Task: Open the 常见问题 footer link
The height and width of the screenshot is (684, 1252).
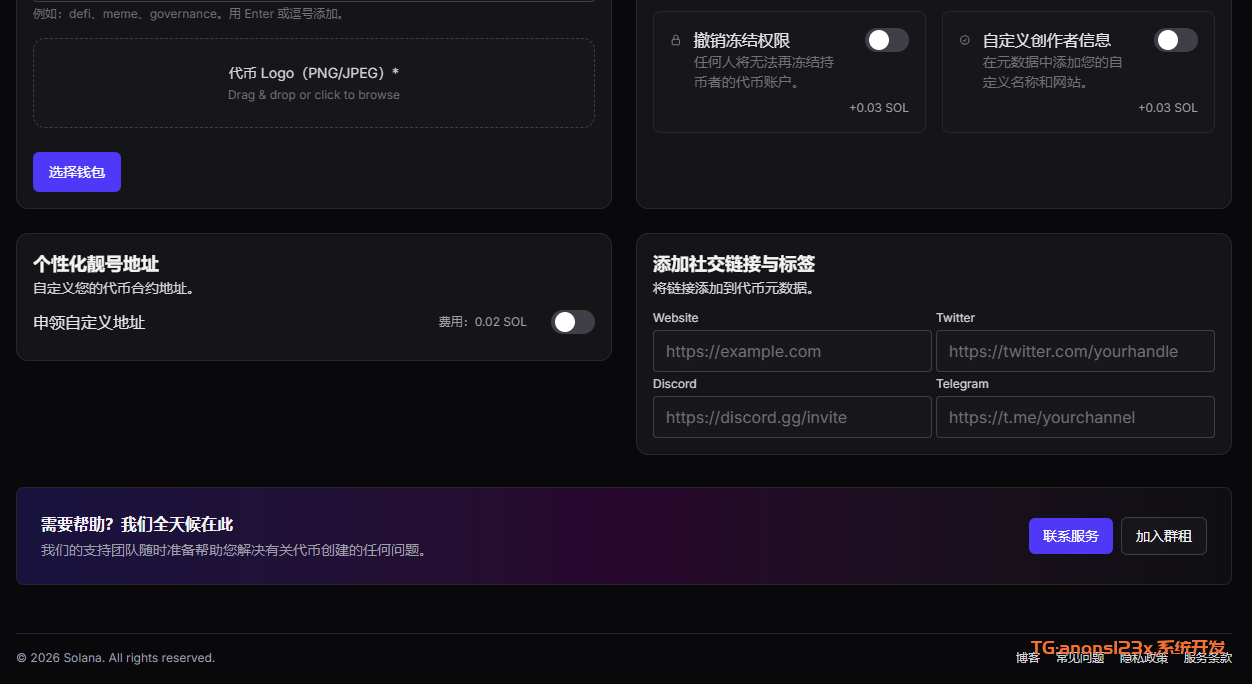Action: (x=1079, y=658)
